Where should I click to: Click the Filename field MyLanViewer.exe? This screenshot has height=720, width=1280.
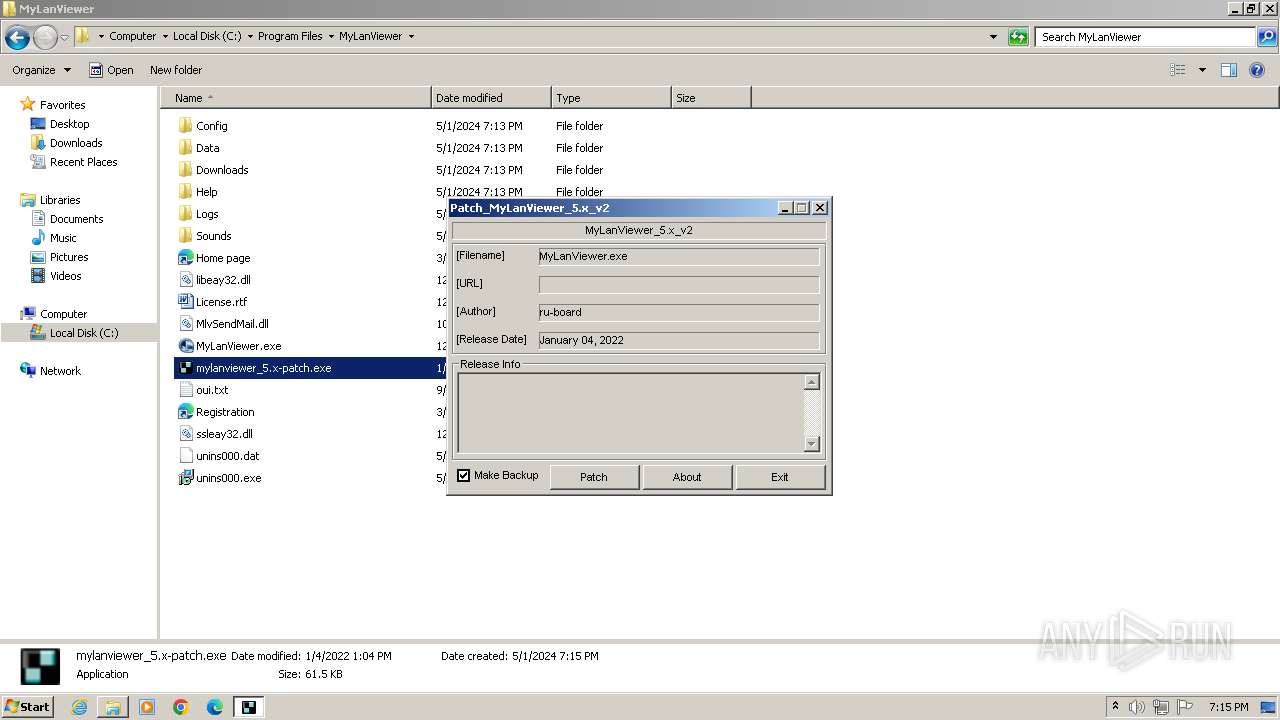[x=679, y=256]
